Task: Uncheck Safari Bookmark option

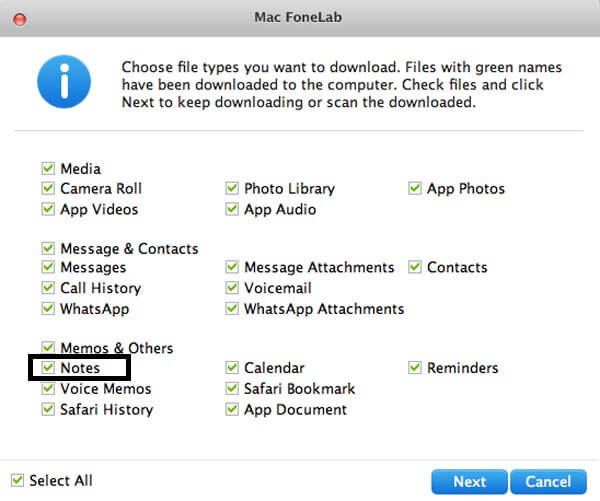Action: point(232,388)
